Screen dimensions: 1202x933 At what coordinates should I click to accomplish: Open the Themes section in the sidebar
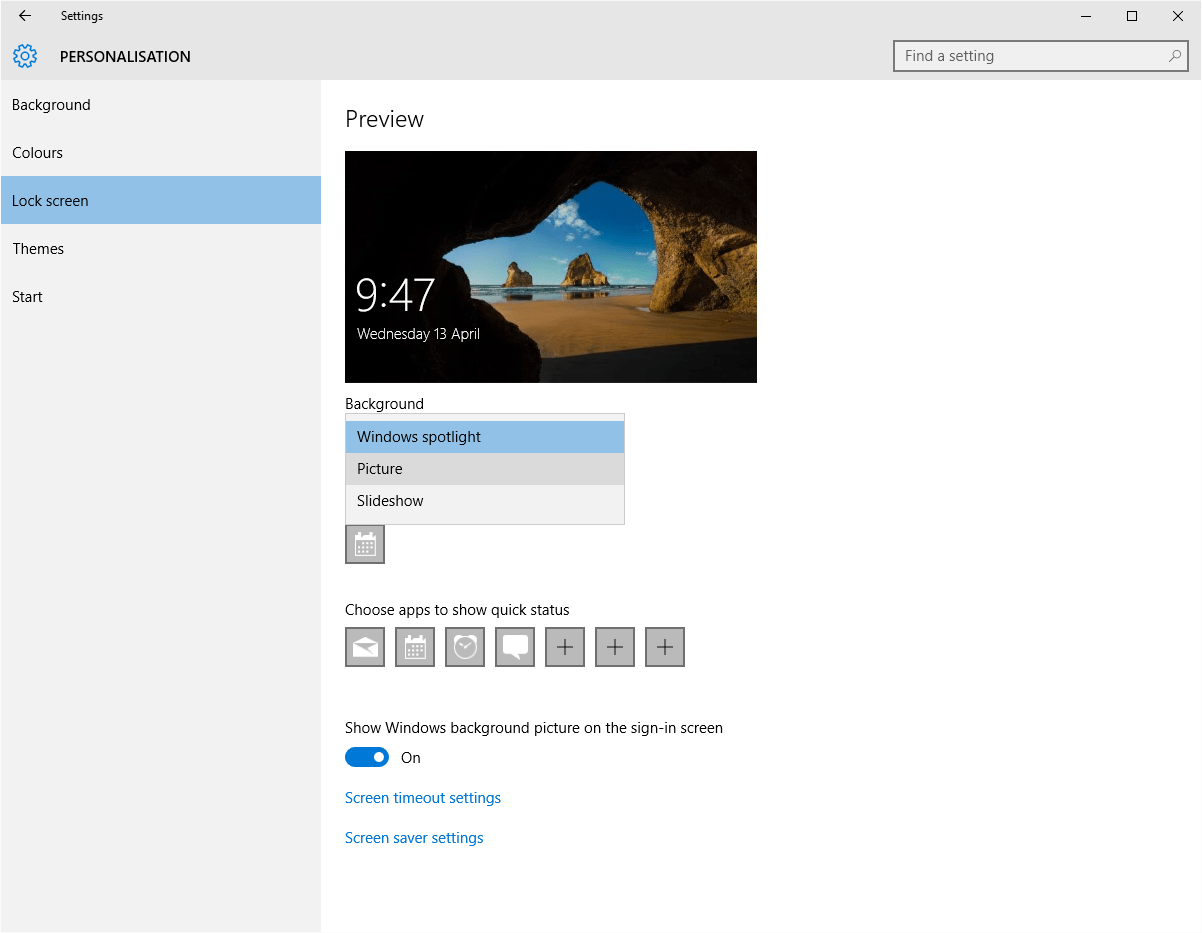click(161, 249)
